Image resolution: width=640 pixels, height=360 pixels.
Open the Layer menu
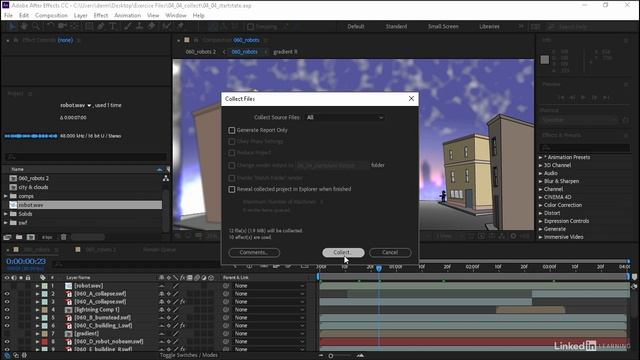[x=80, y=16]
